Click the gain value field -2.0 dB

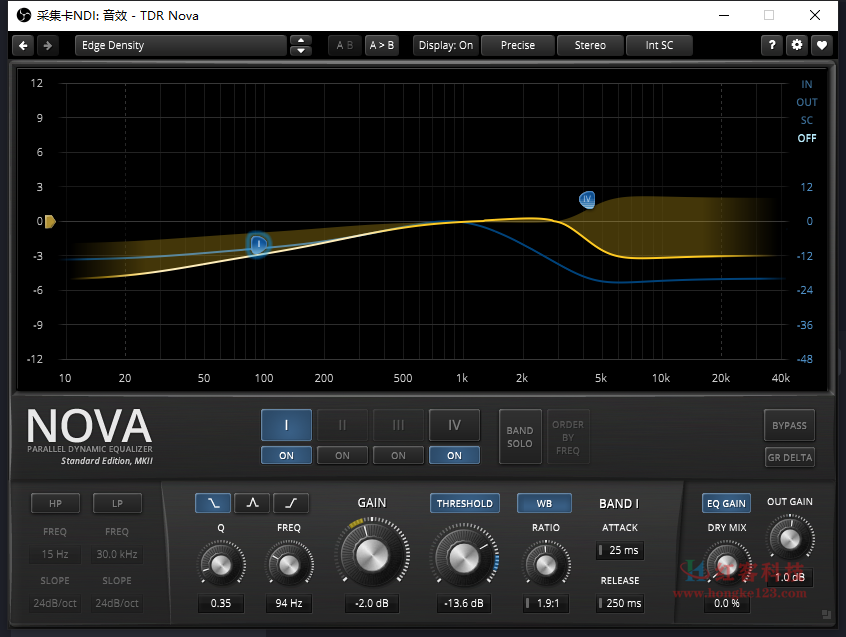[372, 603]
